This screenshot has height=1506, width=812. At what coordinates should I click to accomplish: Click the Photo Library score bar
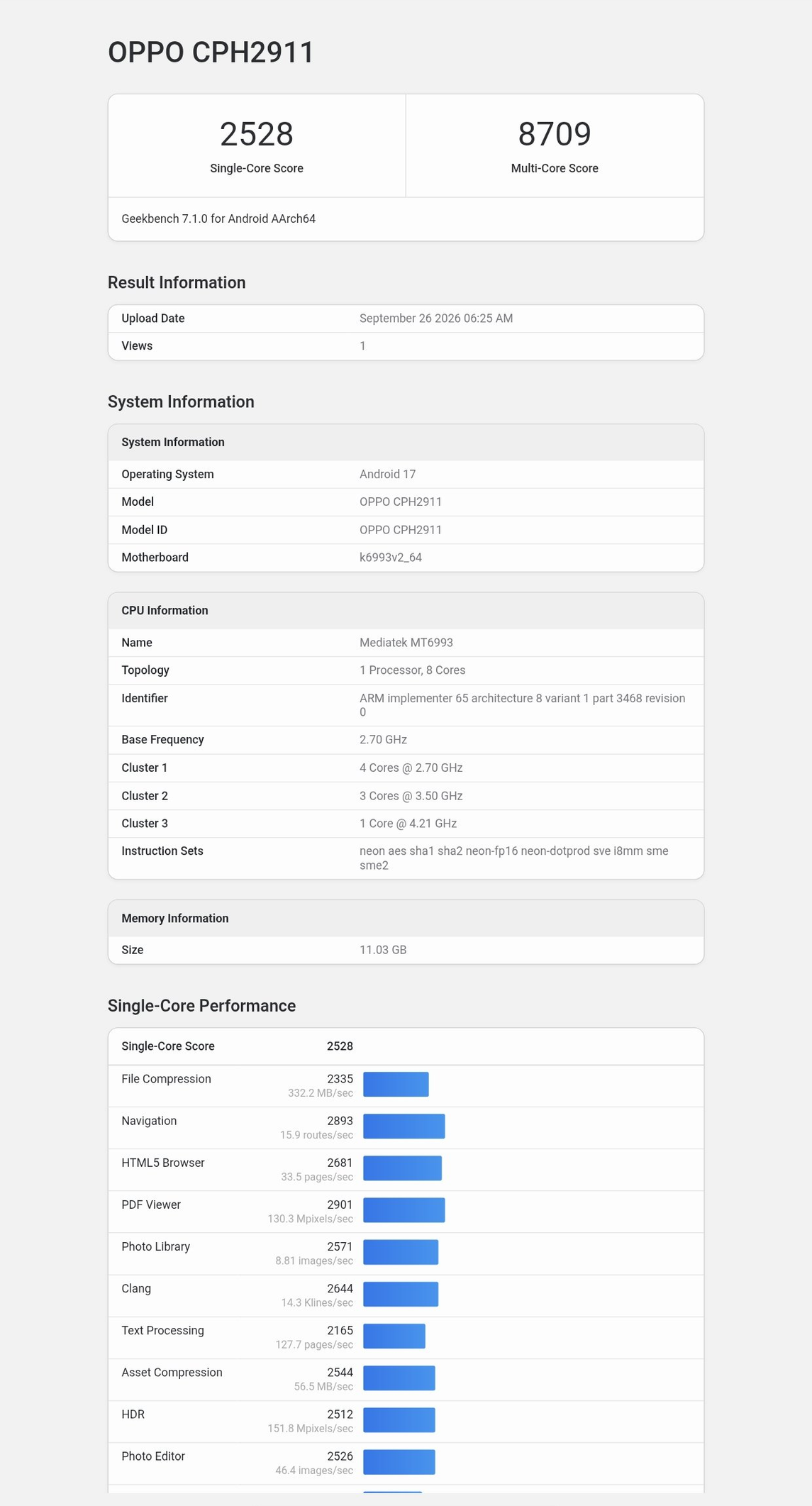(x=401, y=1252)
